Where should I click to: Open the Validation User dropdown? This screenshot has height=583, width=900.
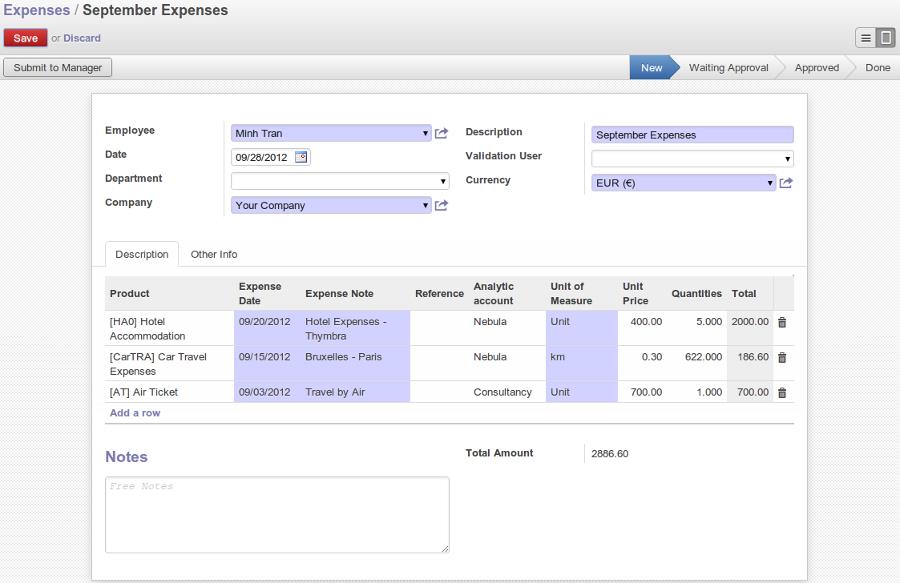(692, 159)
